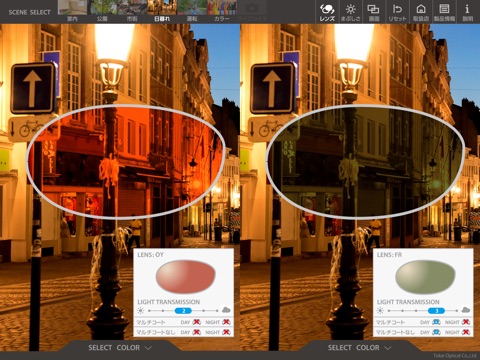
Task: Select the カラー color scene thumbnail
Action: 222,11
